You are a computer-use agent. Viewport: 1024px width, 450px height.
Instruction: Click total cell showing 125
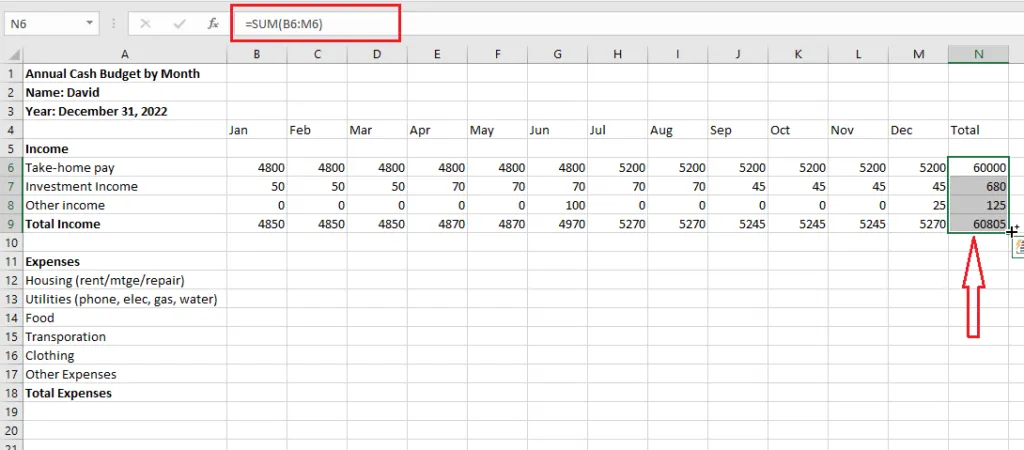click(978, 206)
